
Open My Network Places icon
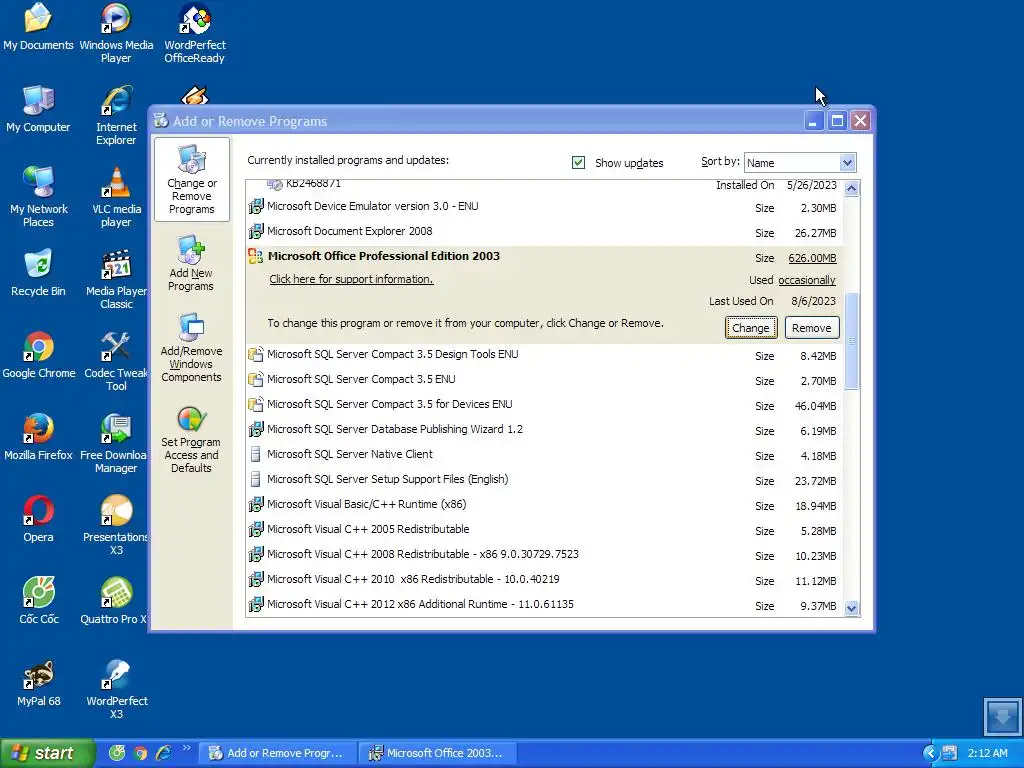pyautogui.click(x=38, y=197)
